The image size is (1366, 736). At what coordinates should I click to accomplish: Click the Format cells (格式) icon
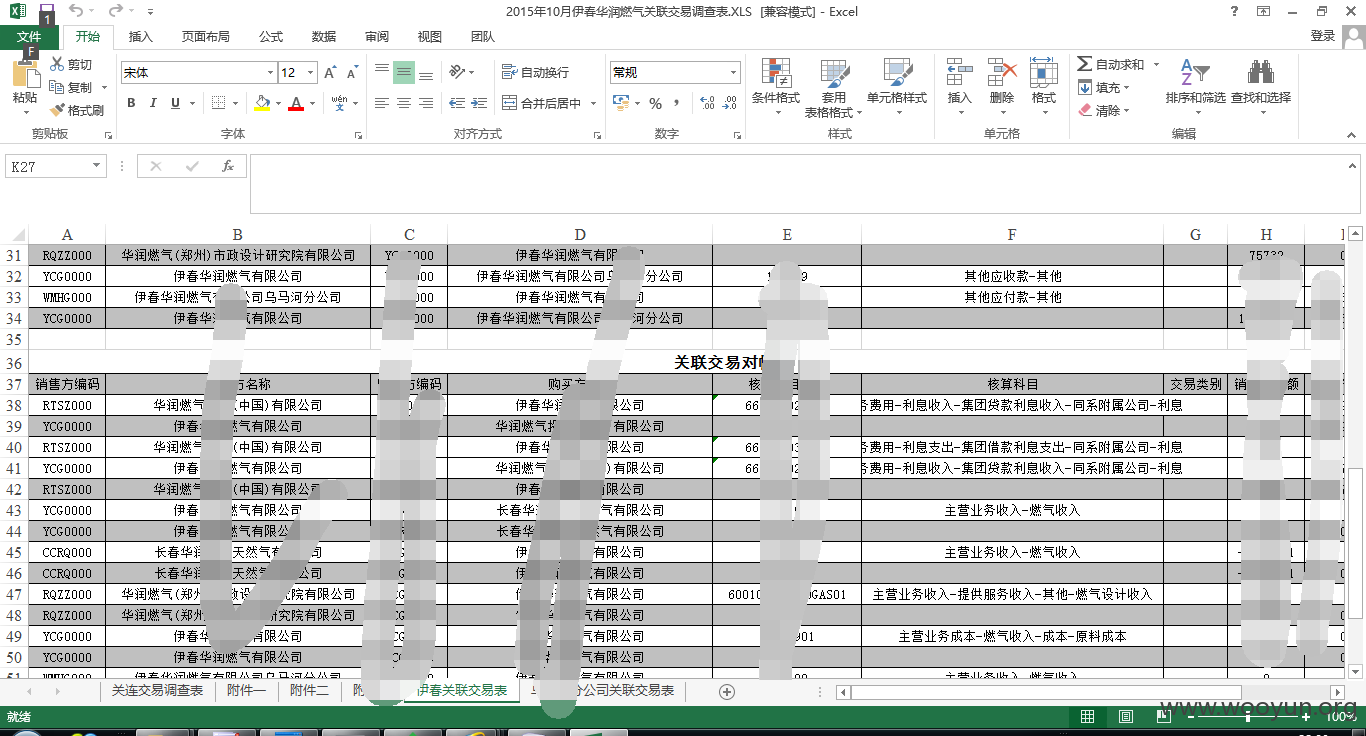pyautogui.click(x=1044, y=72)
